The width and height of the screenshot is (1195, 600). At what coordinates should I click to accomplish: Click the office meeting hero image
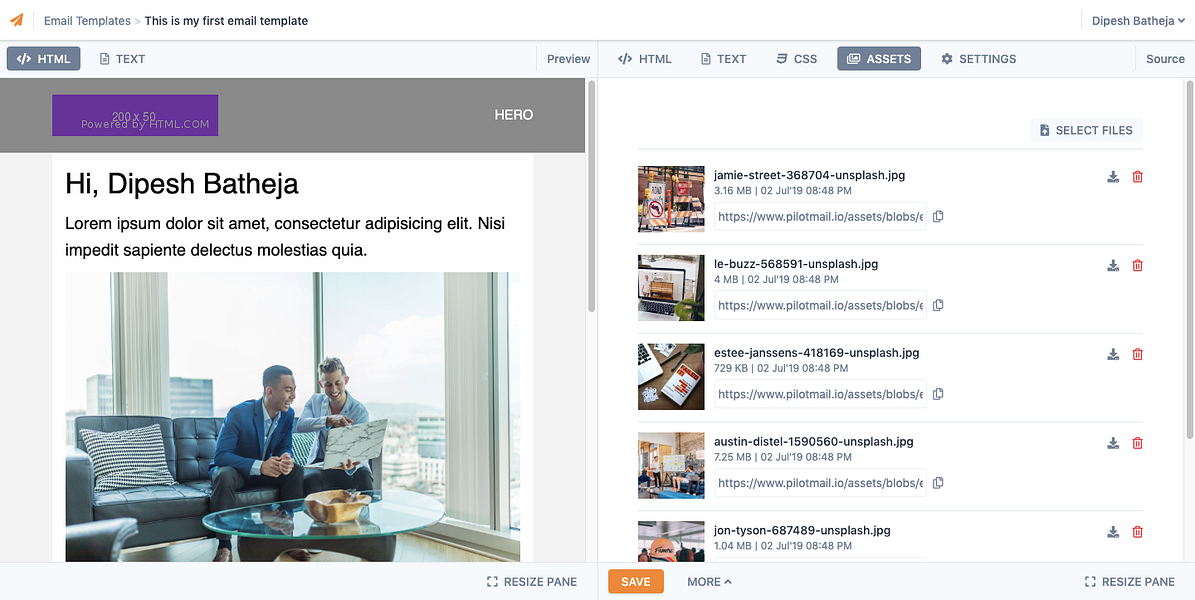293,417
